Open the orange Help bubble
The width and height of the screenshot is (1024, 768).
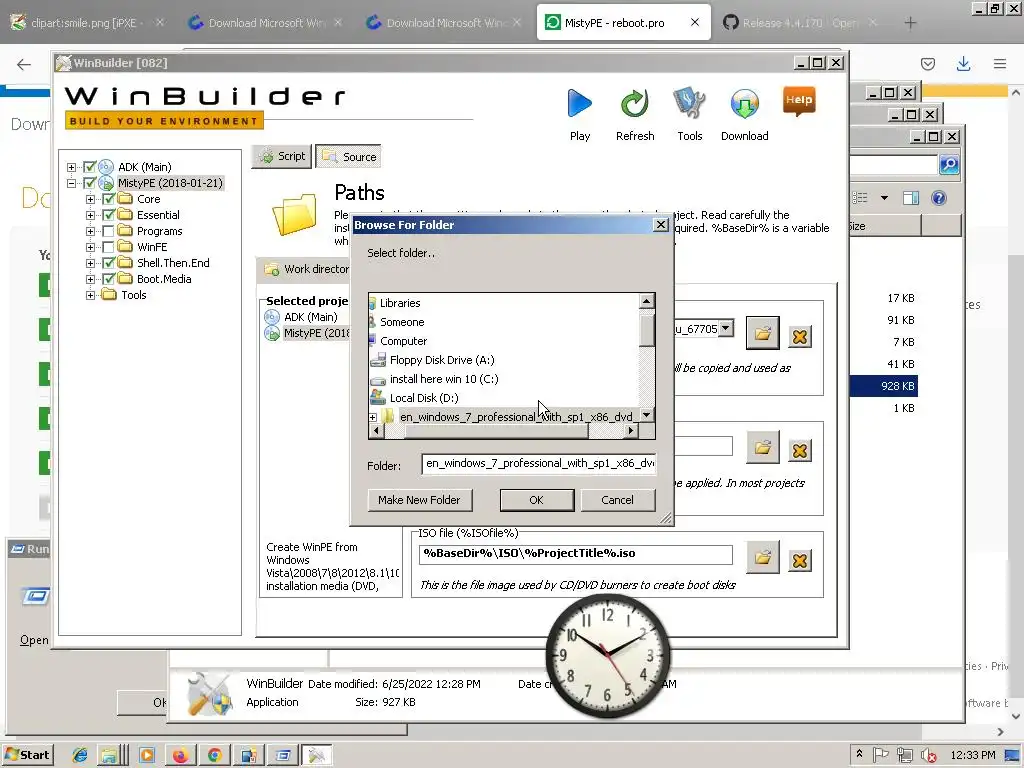(x=799, y=101)
